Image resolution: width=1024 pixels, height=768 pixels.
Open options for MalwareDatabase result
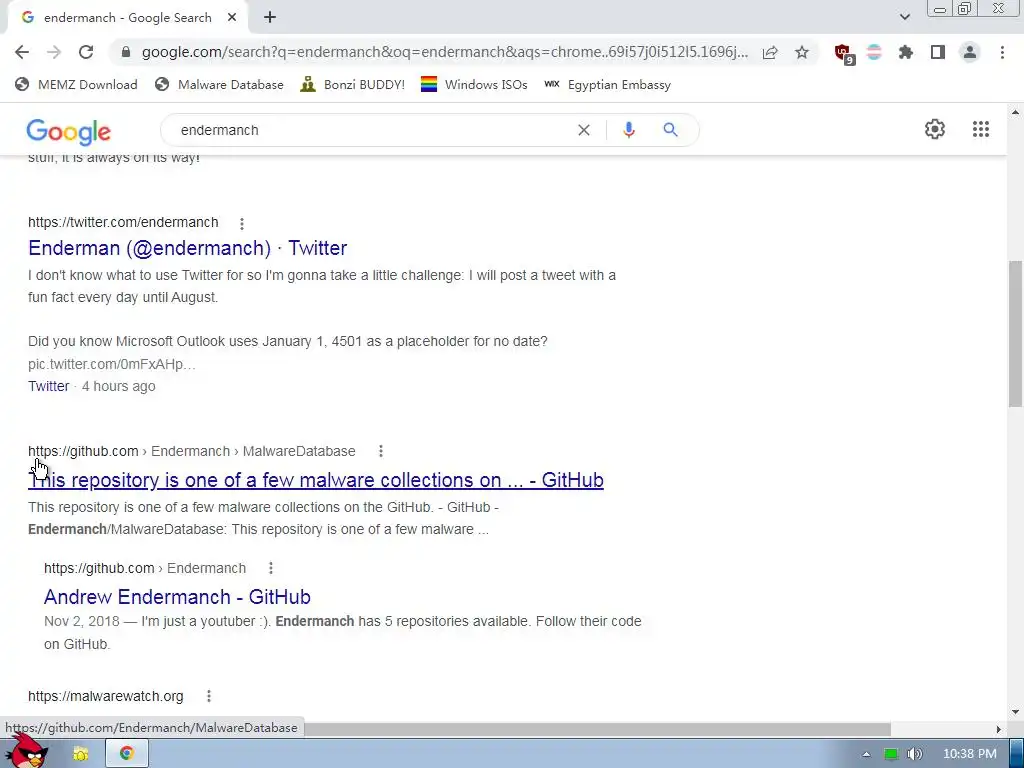pos(381,451)
